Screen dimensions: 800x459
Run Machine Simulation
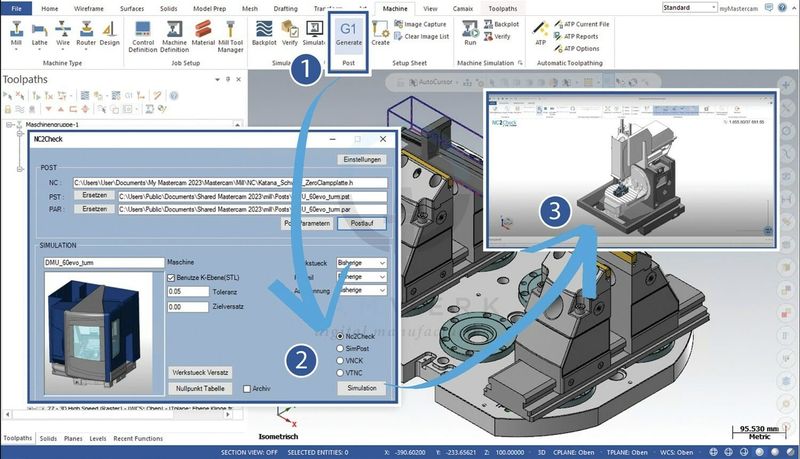[470, 34]
